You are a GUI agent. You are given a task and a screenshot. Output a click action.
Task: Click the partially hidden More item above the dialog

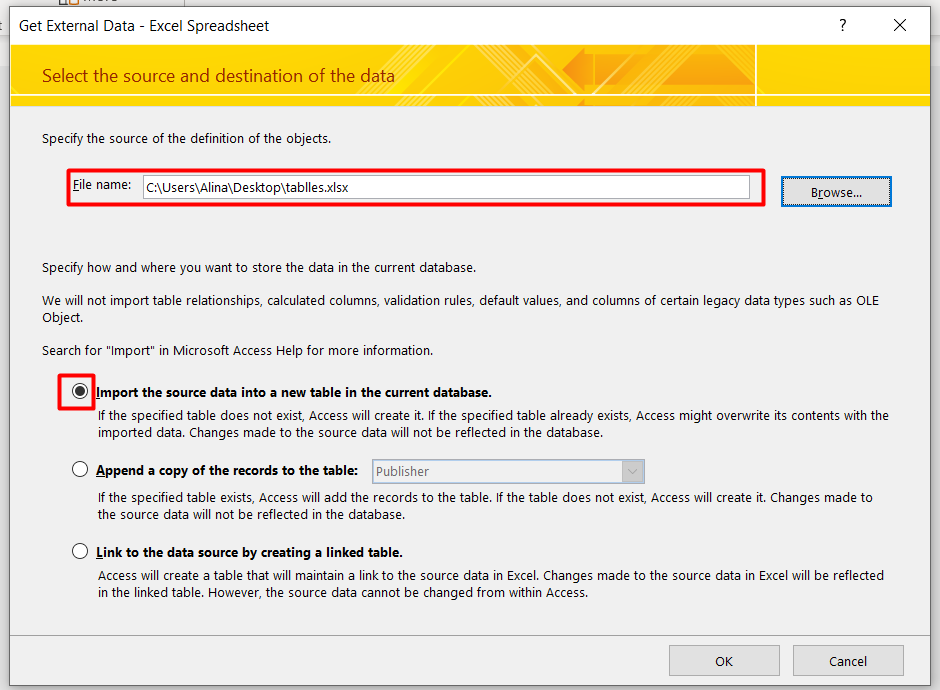[100, 3]
